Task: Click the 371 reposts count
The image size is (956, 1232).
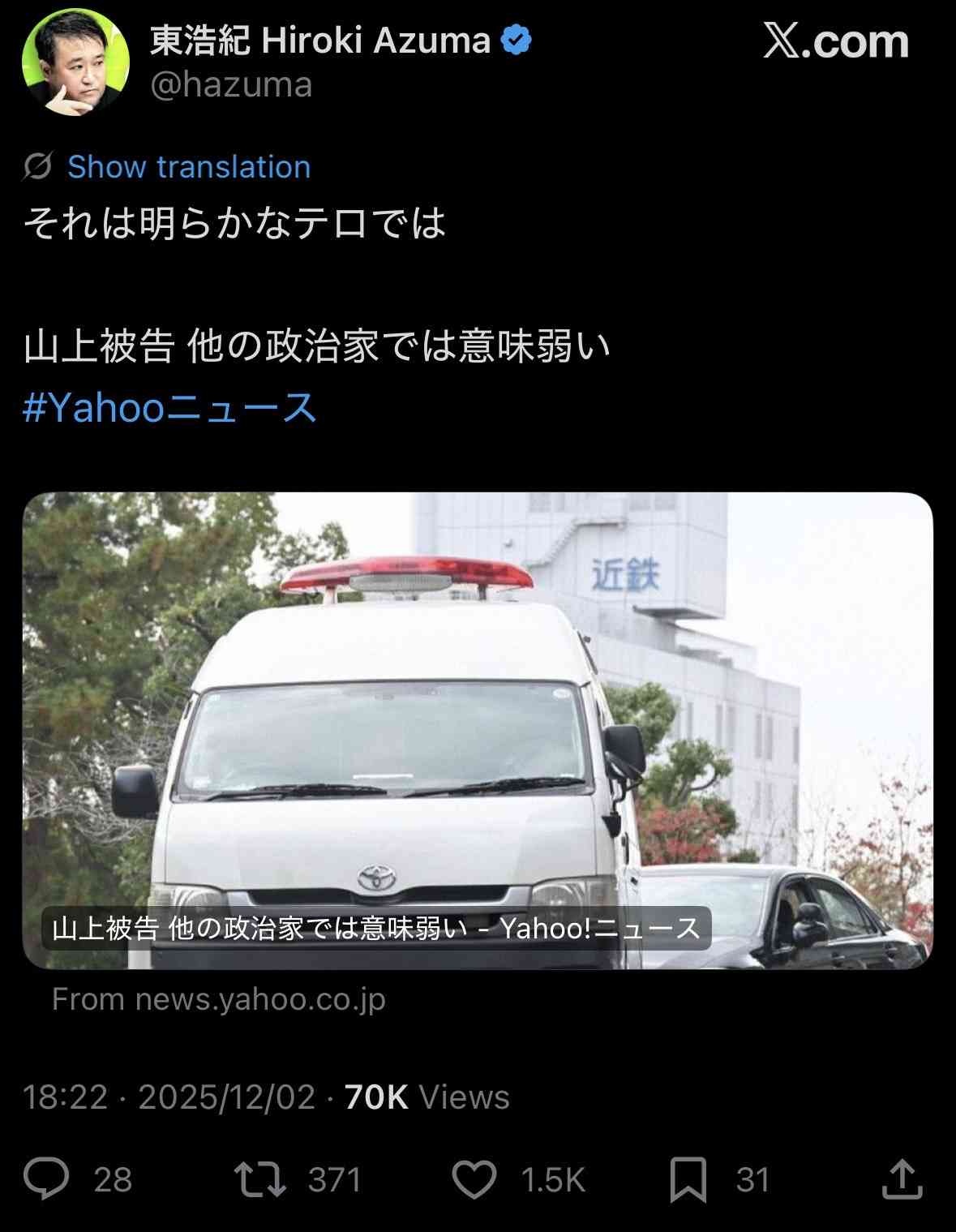Action: 334,1179
